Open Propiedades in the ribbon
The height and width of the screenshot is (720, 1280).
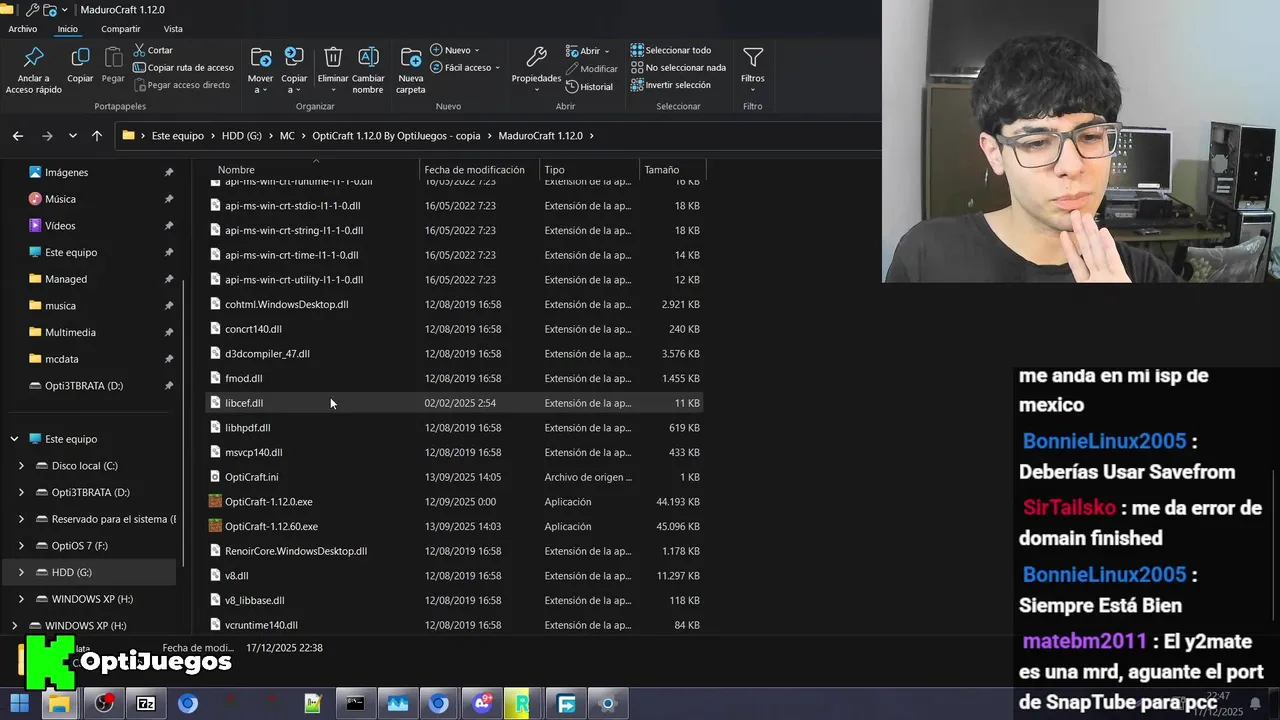pos(536,68)
